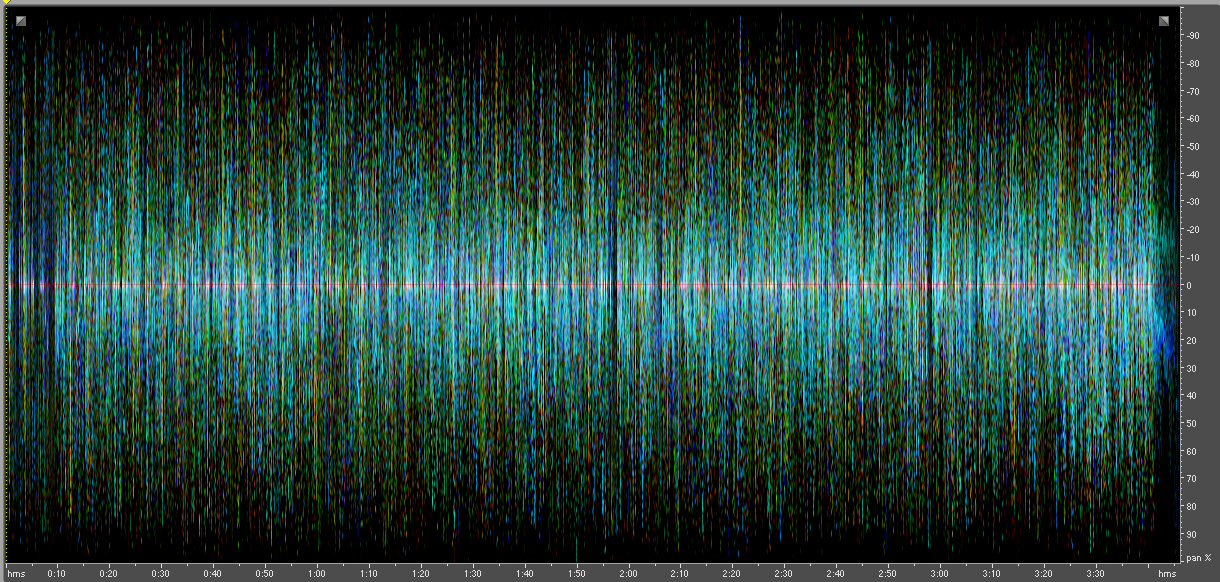Select the positive 80 pan scale label
Image resolution: width=1220 pixels, height=582 pixels.
point(1193,507)
